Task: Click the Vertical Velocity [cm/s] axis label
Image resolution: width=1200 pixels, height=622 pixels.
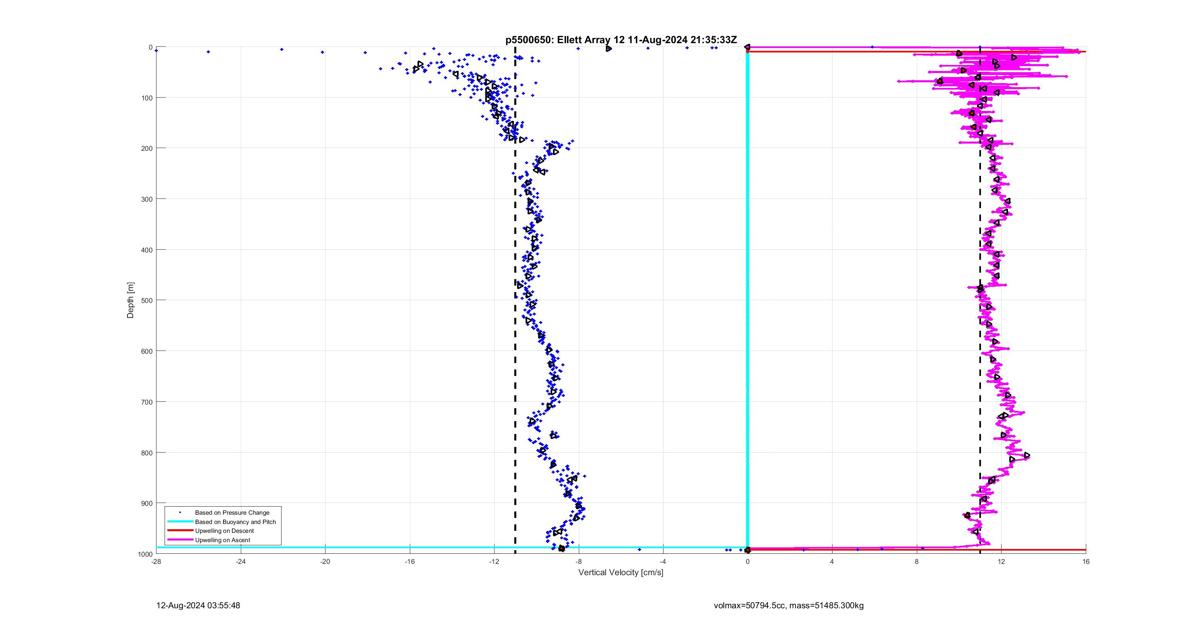Action: (621, 572)
